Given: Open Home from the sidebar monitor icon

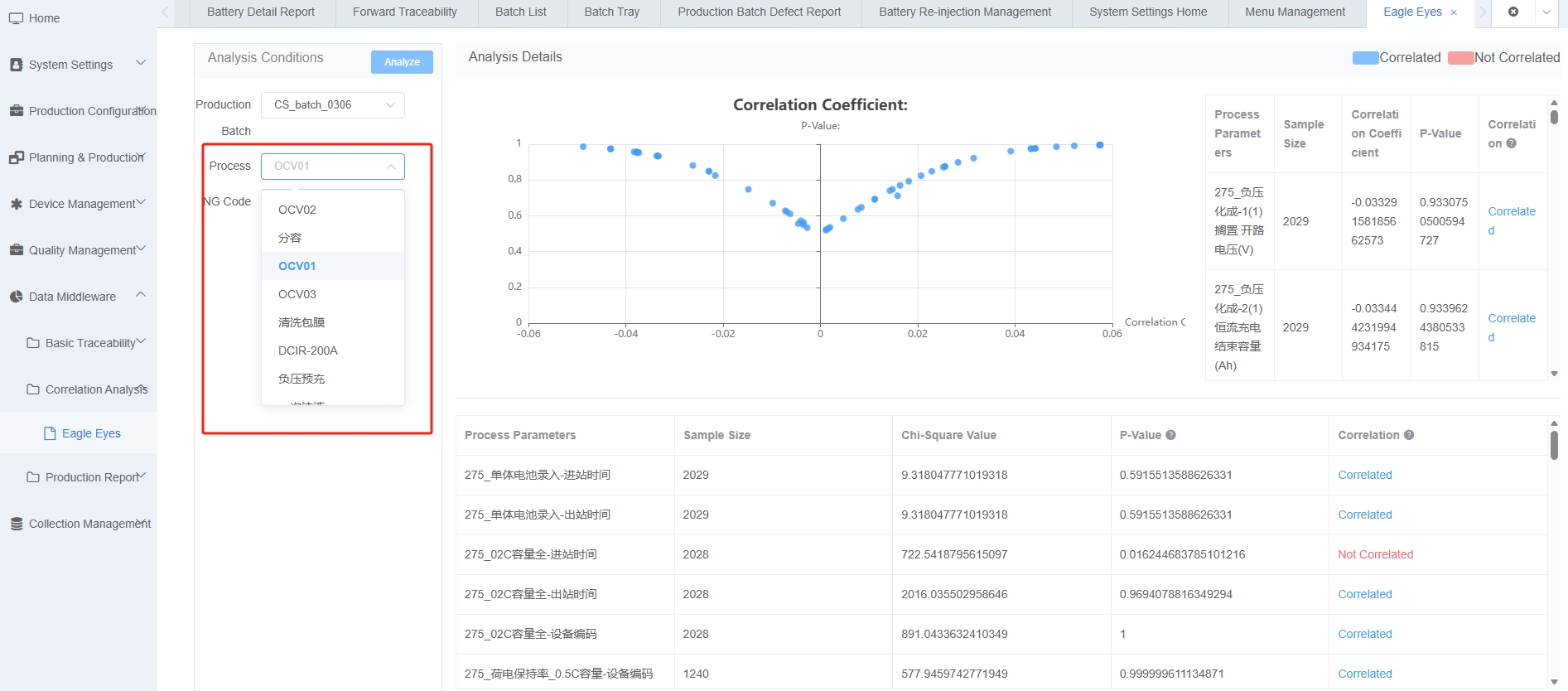Looking at the screenshot, I should pos(16,18).
